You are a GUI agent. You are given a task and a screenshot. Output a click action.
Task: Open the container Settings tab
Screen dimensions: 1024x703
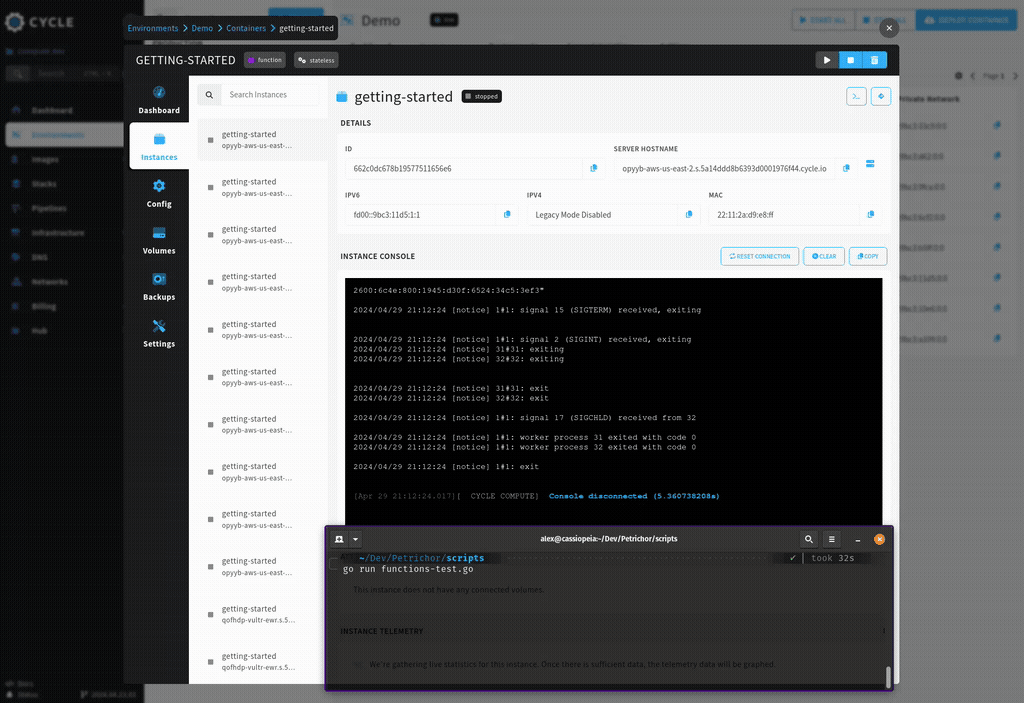tap(159, 334)
